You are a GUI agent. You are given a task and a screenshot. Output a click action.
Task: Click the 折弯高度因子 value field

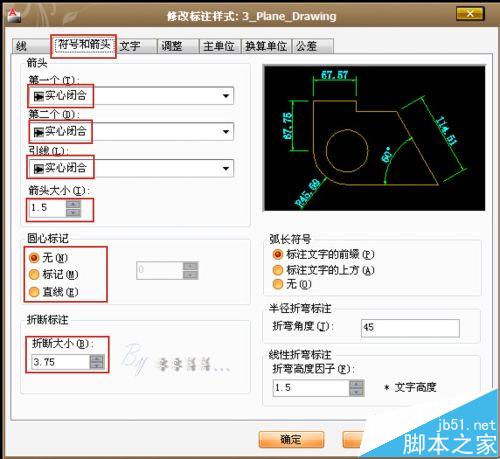click(x=311, y=388)
